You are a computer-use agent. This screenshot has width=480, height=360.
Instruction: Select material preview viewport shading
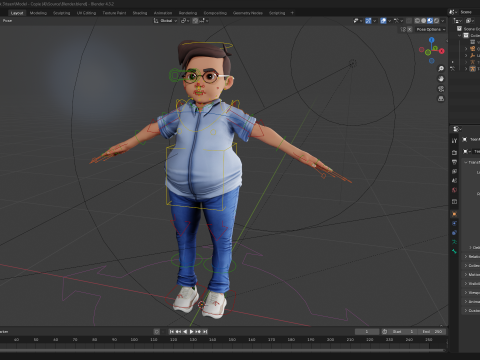pos(430,21)
